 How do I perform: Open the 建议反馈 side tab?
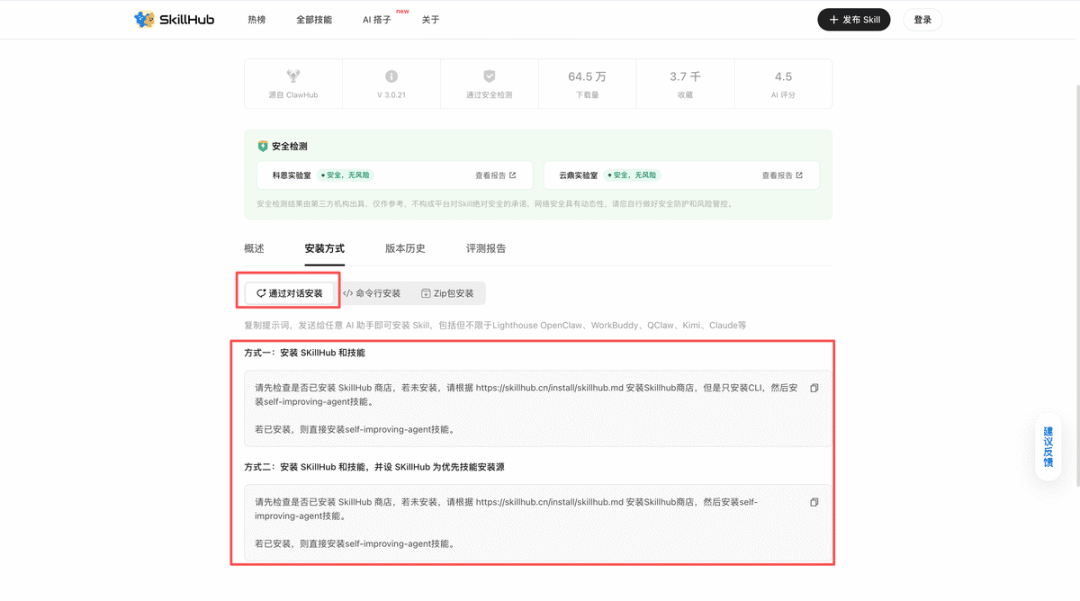(1048, 447)
